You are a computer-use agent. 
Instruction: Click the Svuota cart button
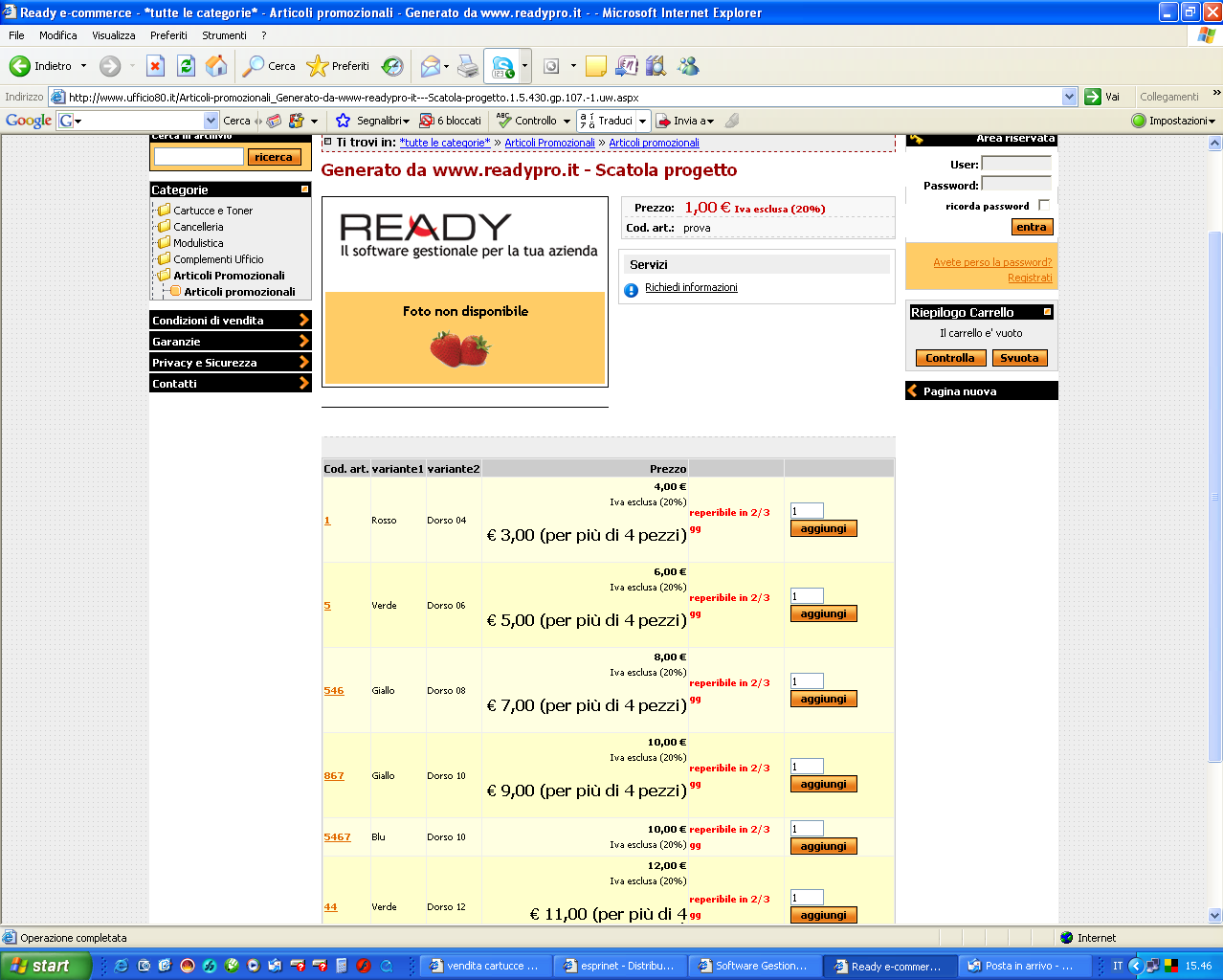(x=1019, y=358)
